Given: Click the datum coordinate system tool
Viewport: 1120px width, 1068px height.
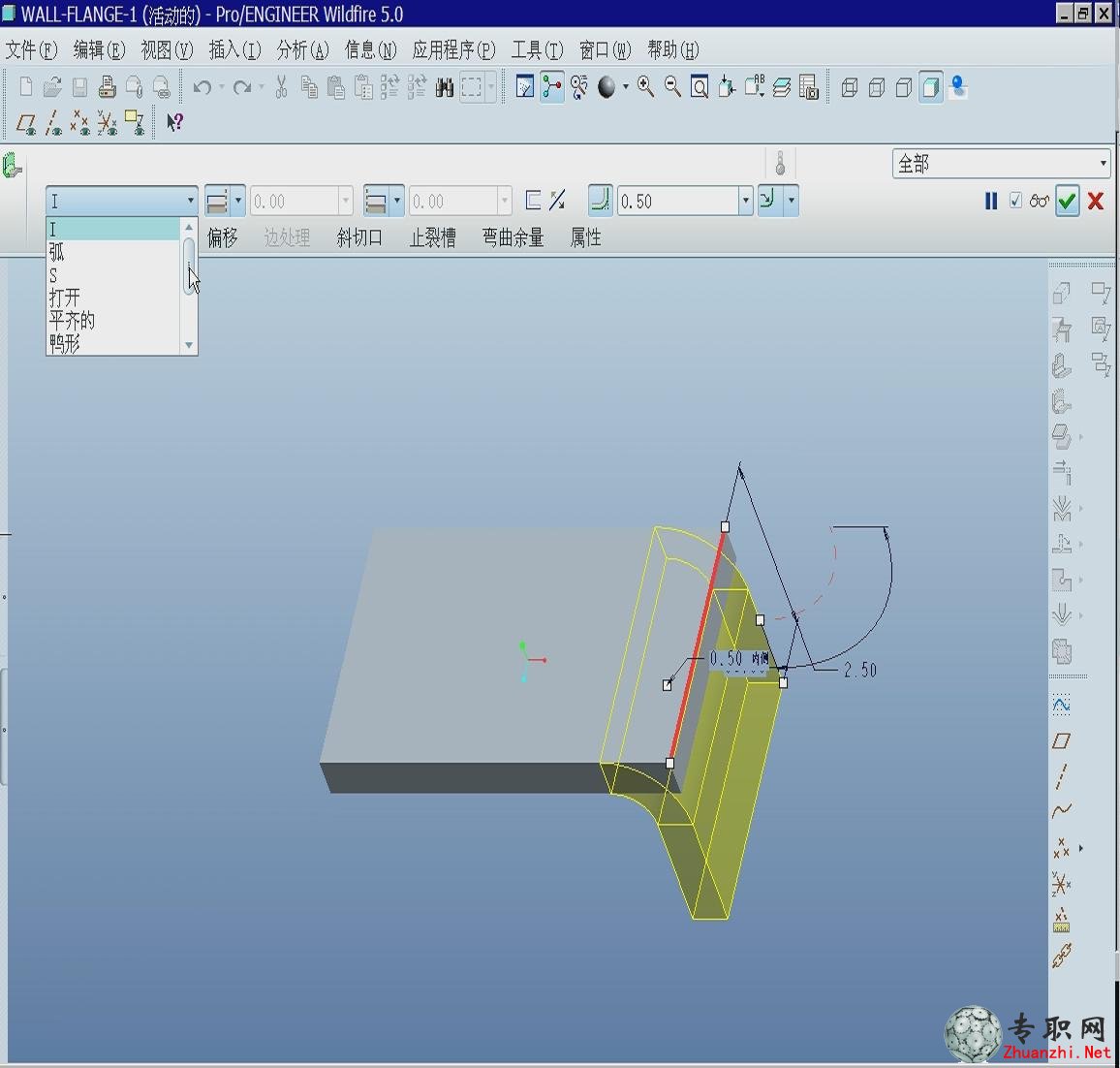Looking at the screenshot, I should pos(1062,885).
